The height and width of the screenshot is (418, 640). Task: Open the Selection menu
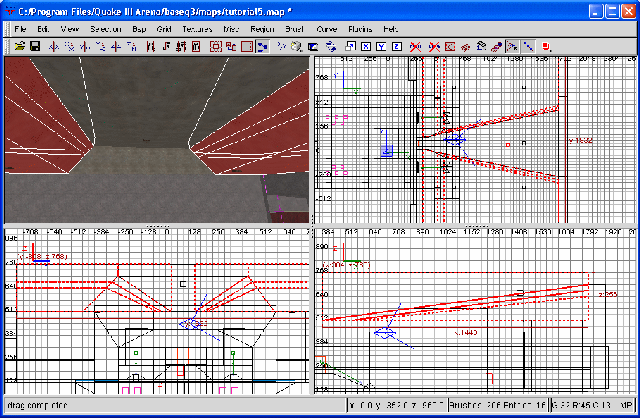tap(106, 29)
